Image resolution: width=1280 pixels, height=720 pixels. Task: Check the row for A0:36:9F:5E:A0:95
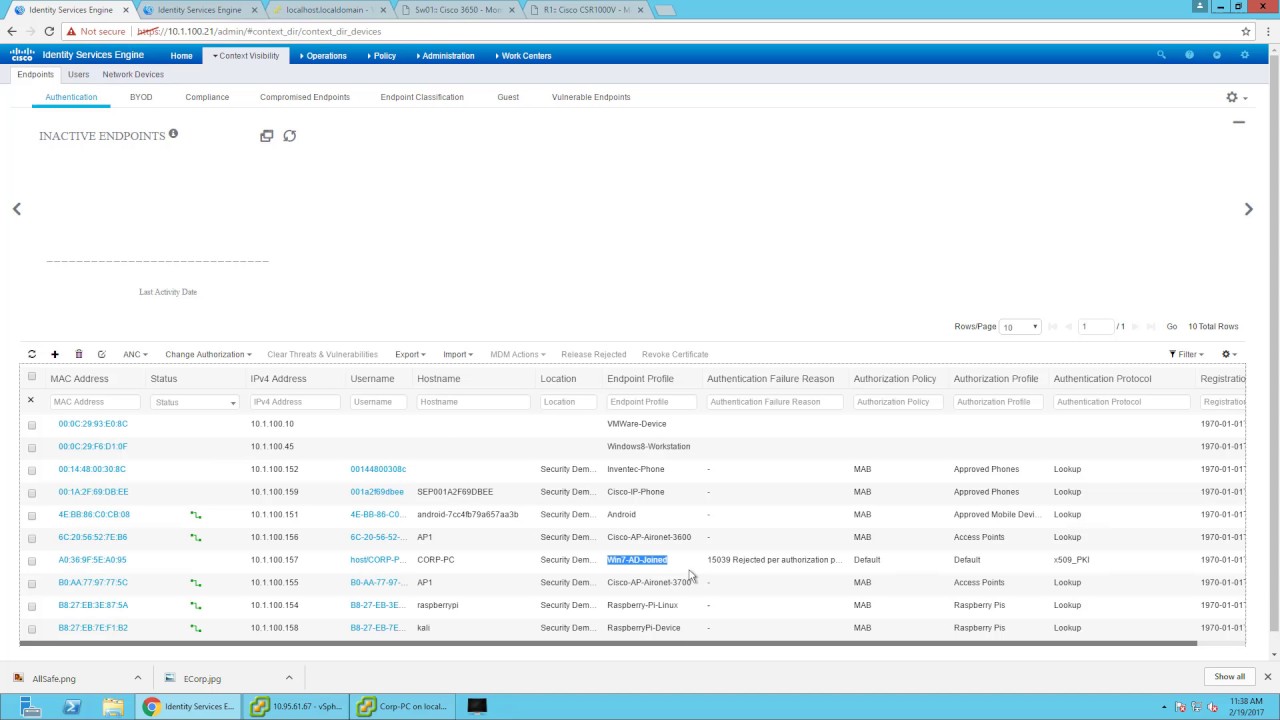32,561
